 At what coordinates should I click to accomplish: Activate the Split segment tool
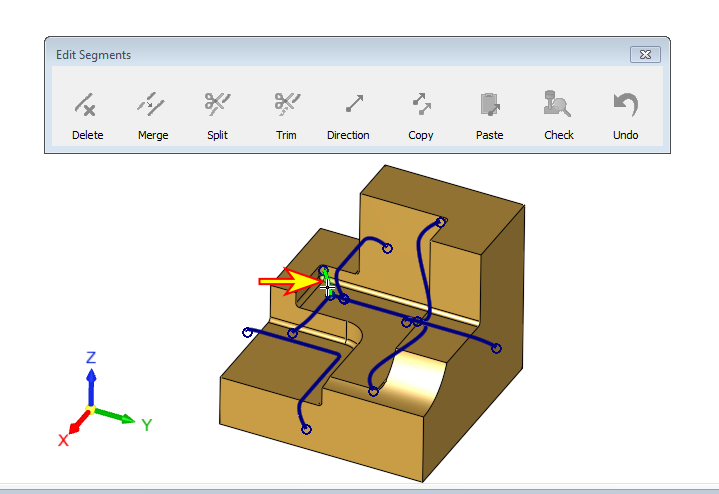[218, 114]
